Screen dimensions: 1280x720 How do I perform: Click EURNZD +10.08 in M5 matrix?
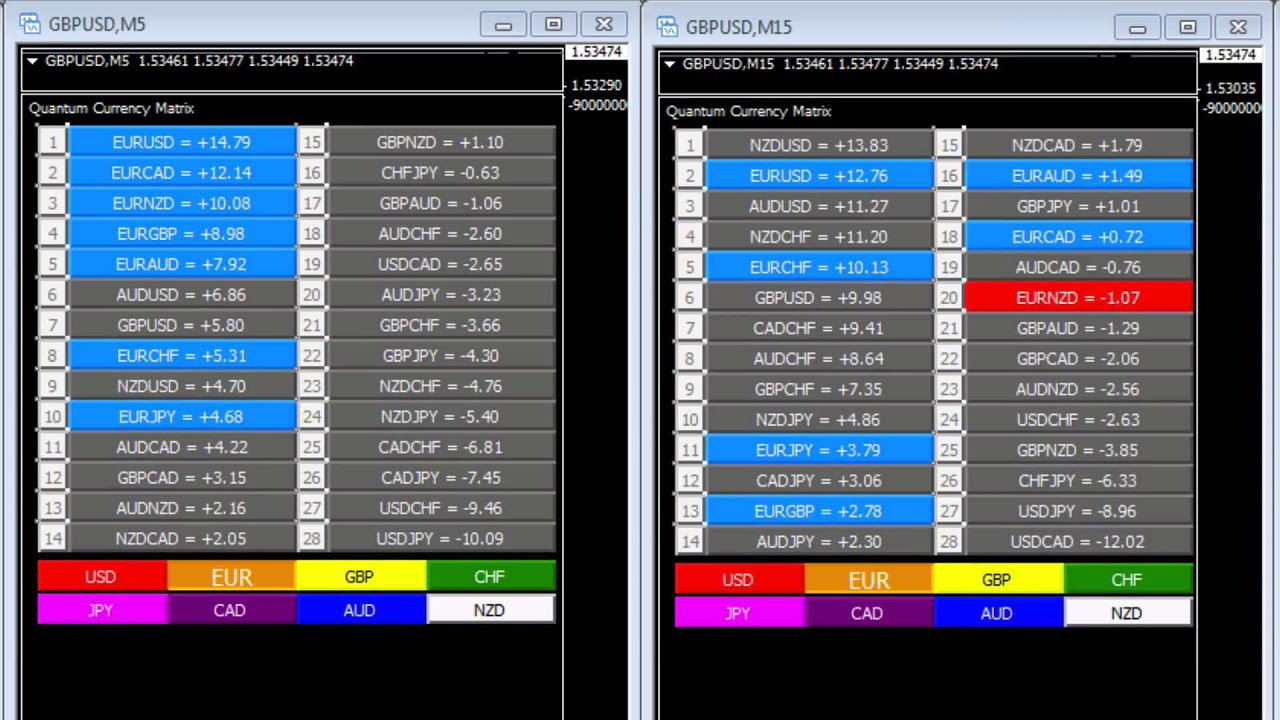click(182, 204)
